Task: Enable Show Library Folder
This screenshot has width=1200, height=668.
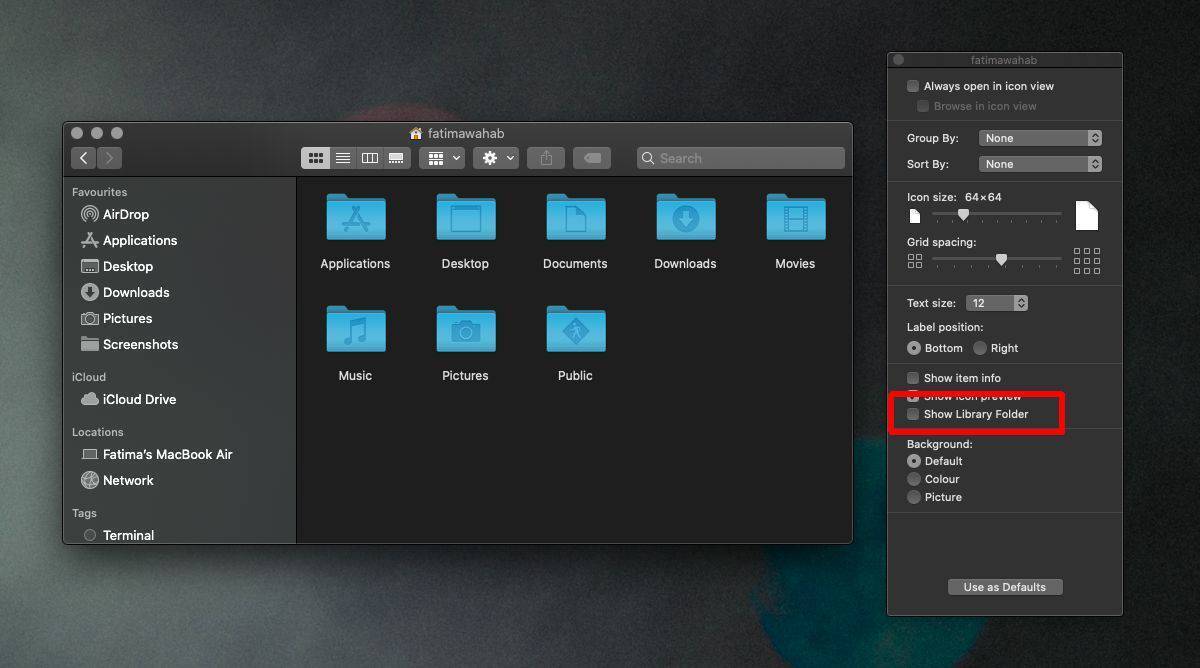Action: tap(913, 414)
